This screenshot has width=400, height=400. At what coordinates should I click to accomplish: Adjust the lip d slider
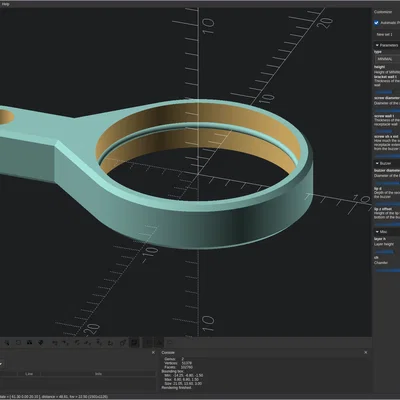click(x=387, y=203)
